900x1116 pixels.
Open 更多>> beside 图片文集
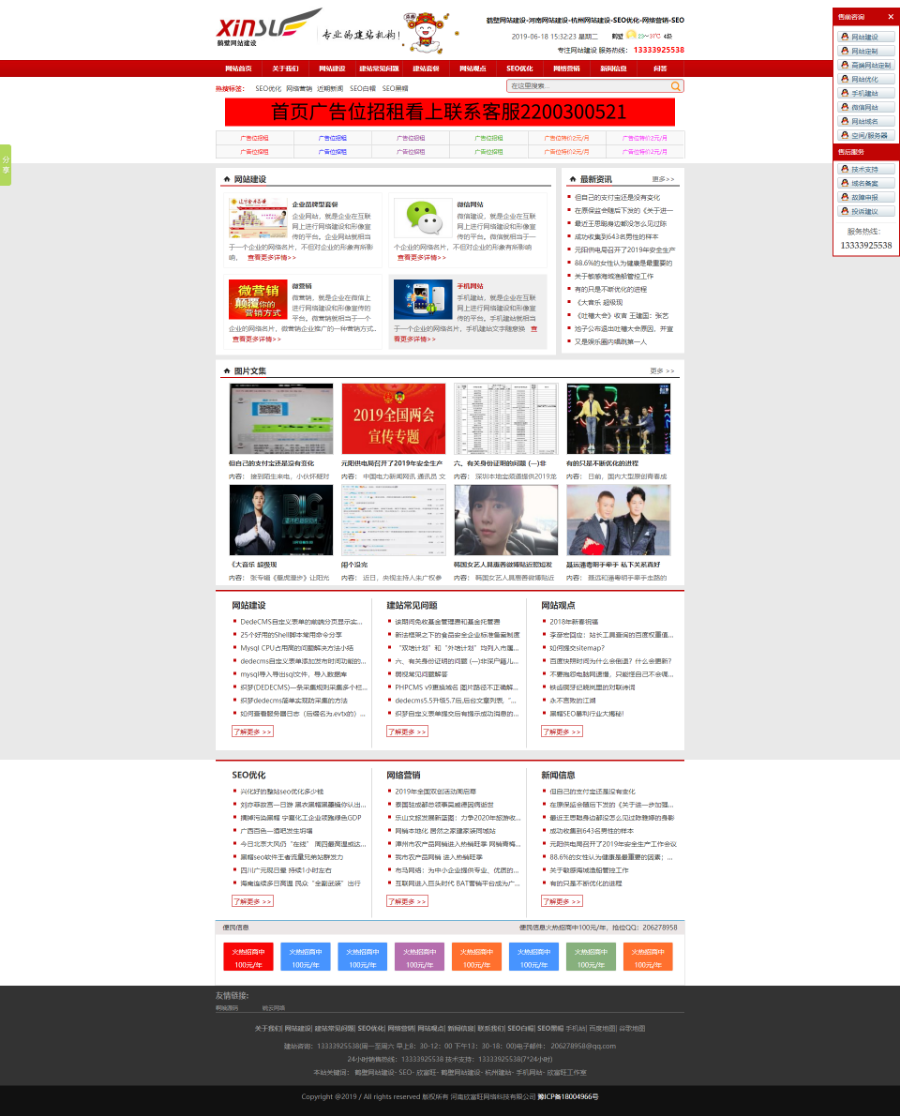tap(662, 371)
